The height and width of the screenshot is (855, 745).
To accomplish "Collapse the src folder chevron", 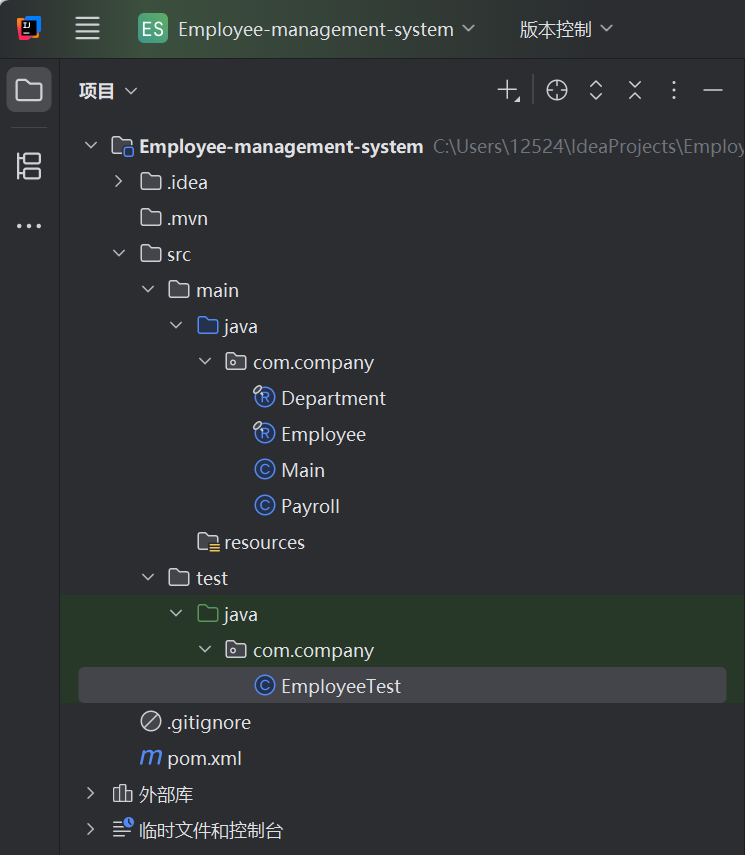I will 119,254.
